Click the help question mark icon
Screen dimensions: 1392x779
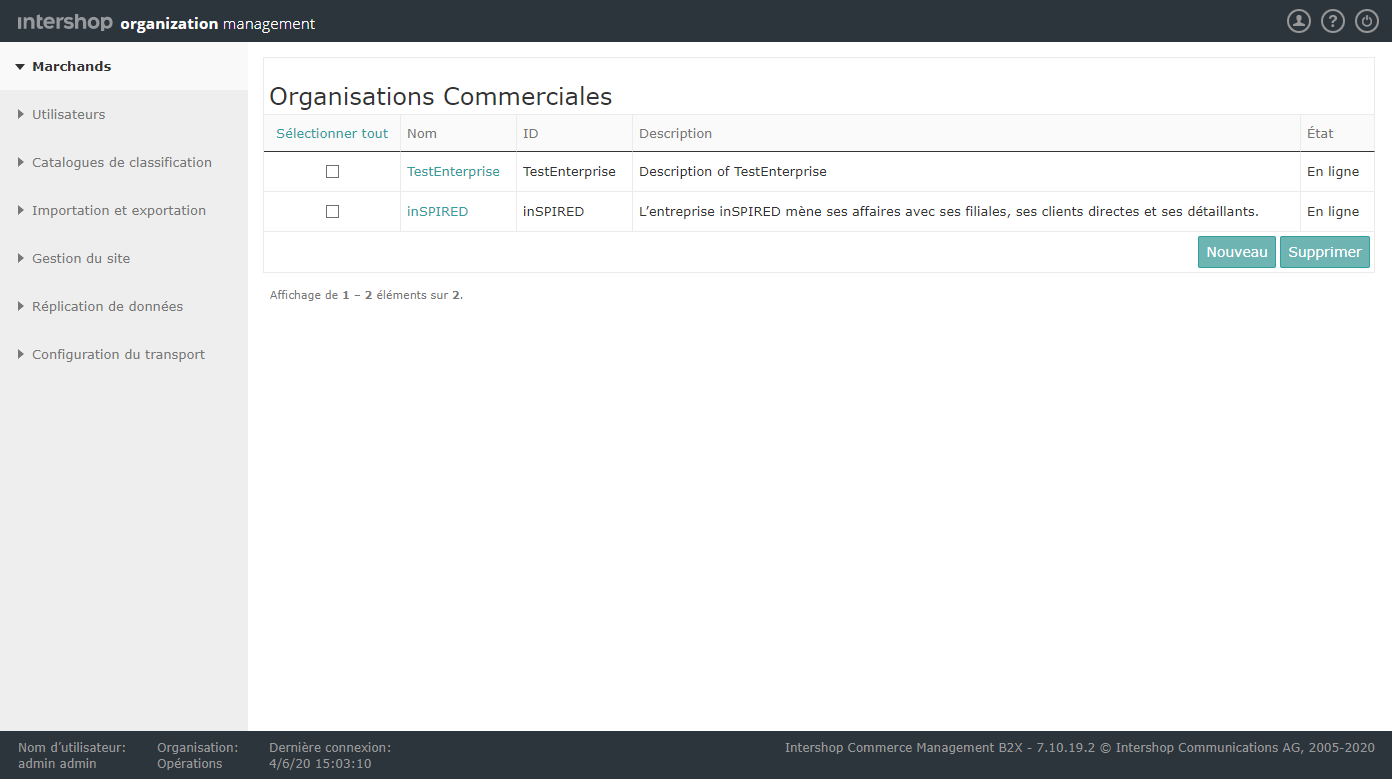click(x=1332, y=21)
